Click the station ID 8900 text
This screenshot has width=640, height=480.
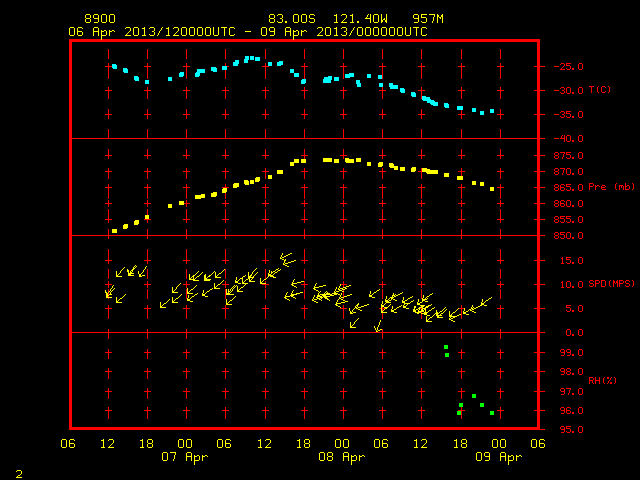click(100, 19)
